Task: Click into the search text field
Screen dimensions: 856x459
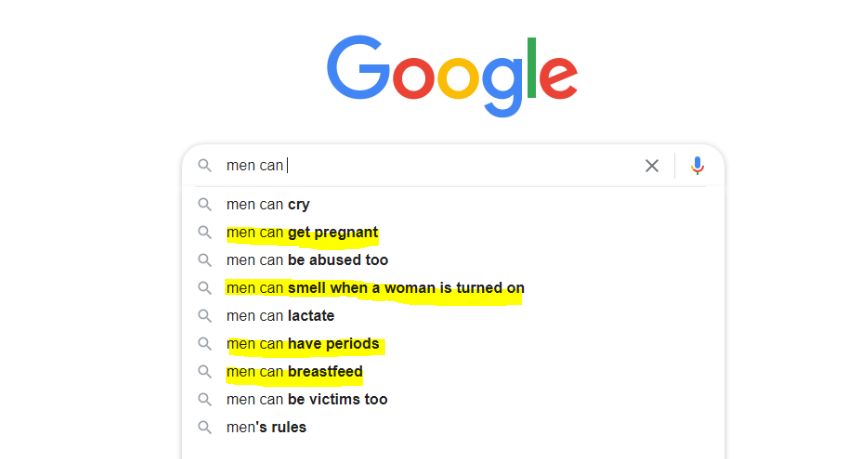Action: 431,165
